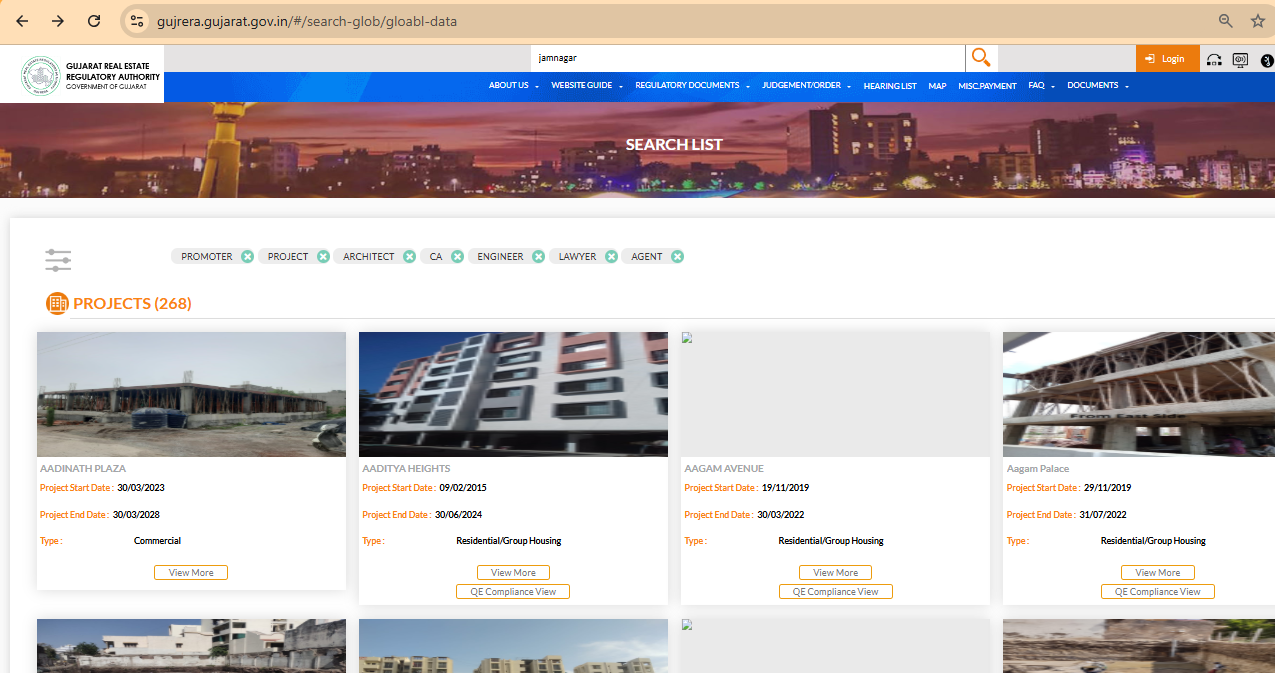Viewport: 1275px width, 673px height.
Task: Remove the AGENT filter chip
Action: (x=677, y=257)
